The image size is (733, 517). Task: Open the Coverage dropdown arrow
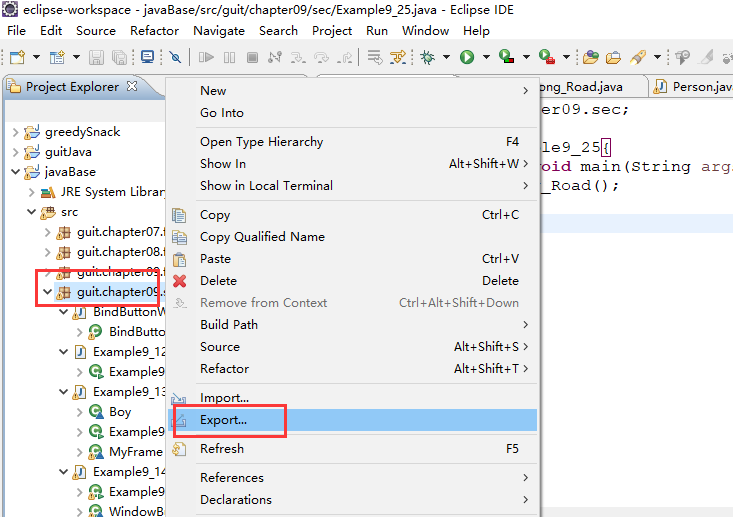(x=526, y=57)
